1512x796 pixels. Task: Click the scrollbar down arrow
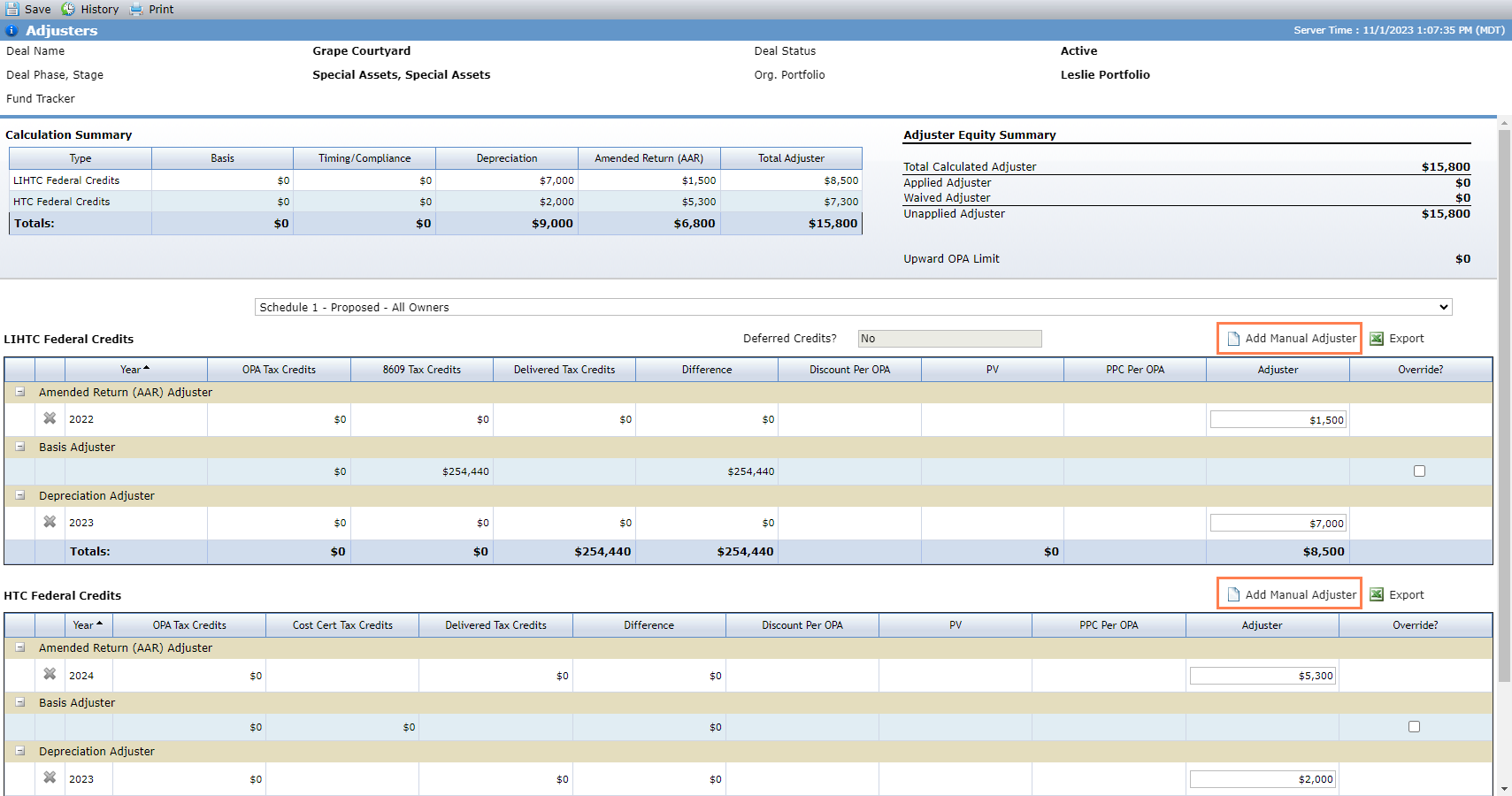(x=1505, y=789)
